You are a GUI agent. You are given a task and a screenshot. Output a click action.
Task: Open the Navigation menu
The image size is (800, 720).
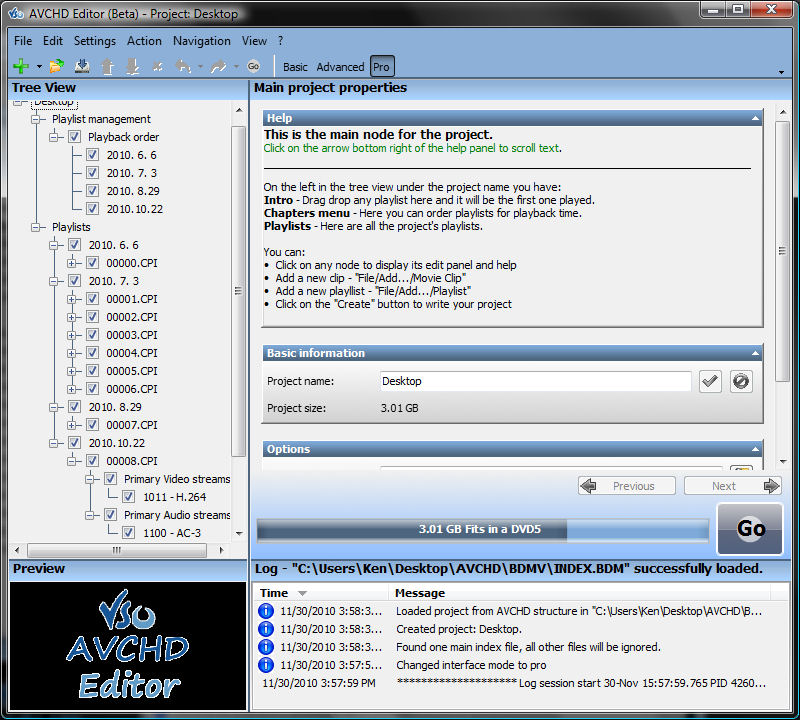click(x=202, y=41)
